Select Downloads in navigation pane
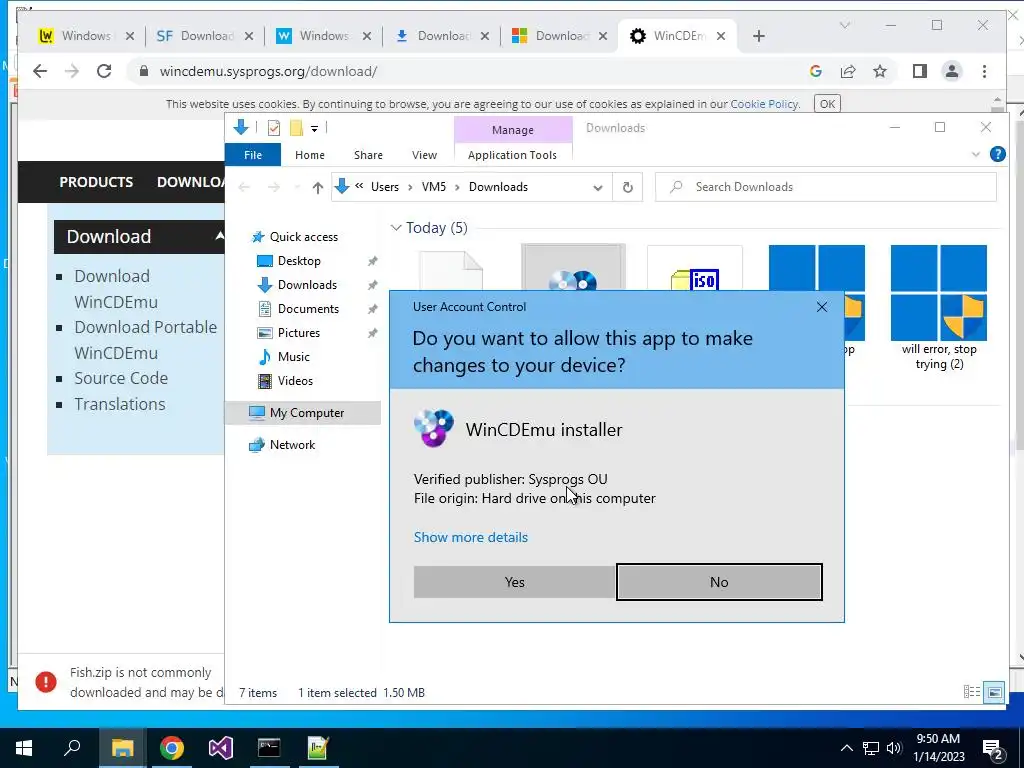This screenshot has width=1024, height=768. pos(307,285)
